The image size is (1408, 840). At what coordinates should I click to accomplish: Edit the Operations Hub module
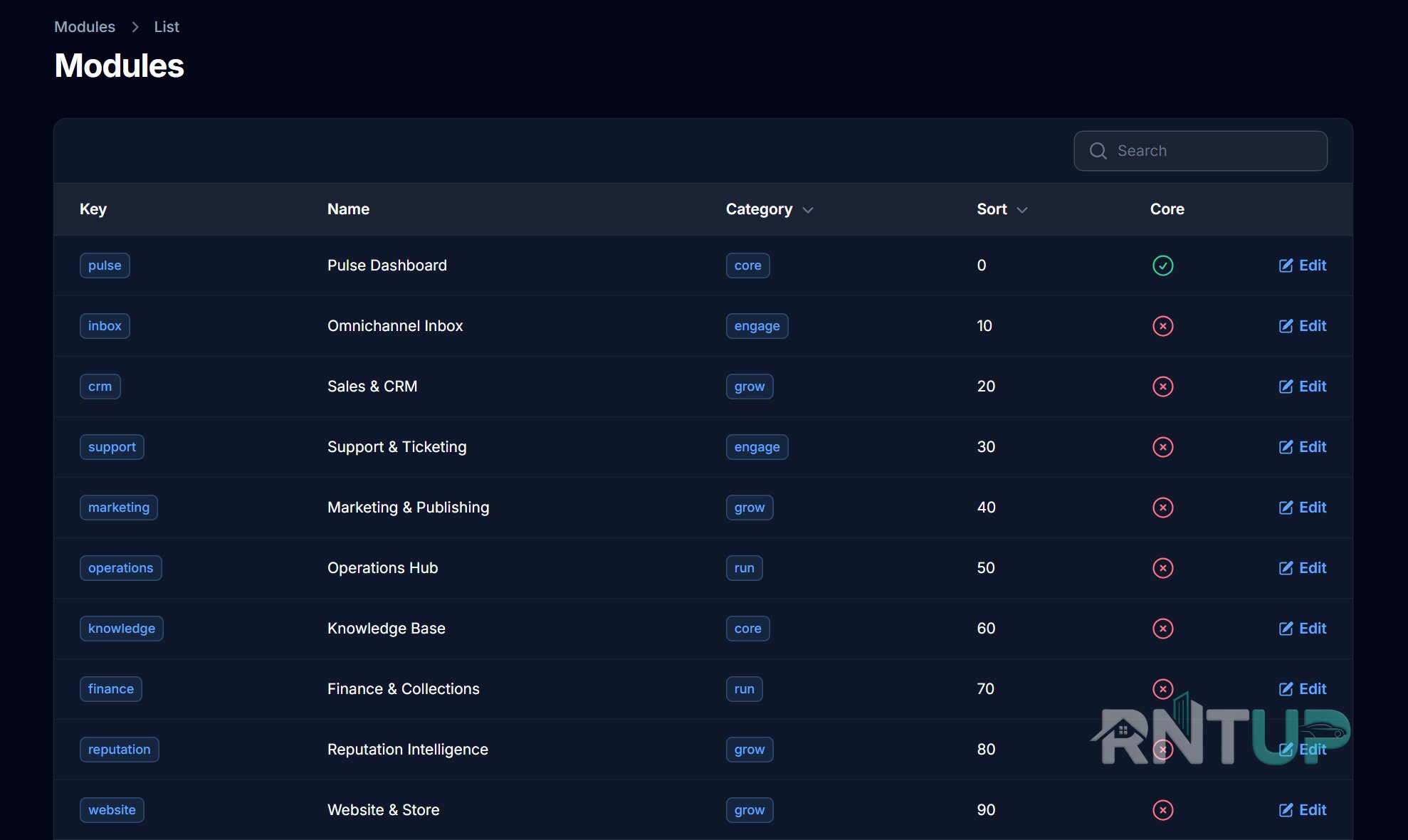(x=1303, y=568)
